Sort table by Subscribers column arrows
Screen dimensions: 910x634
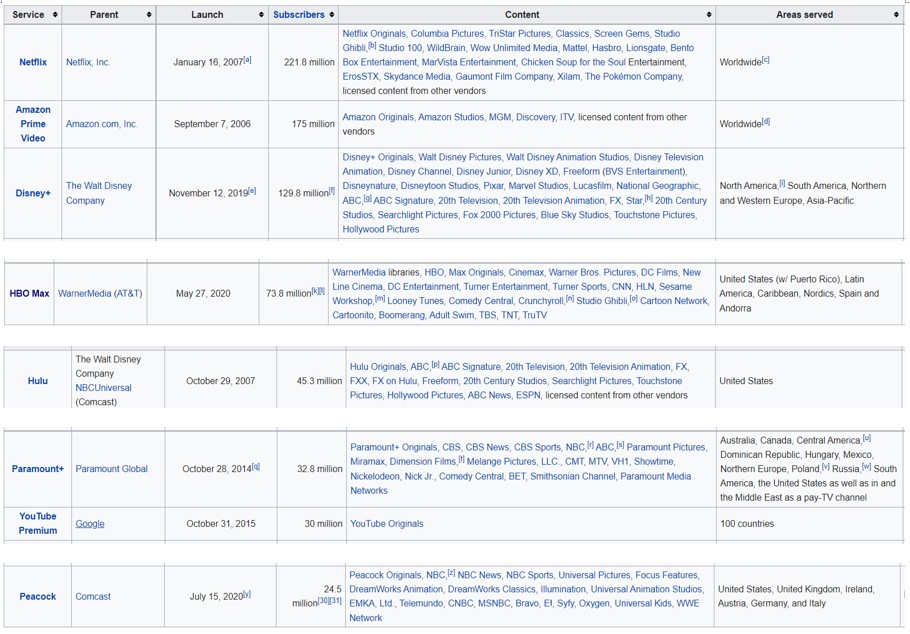coord(331,15)
